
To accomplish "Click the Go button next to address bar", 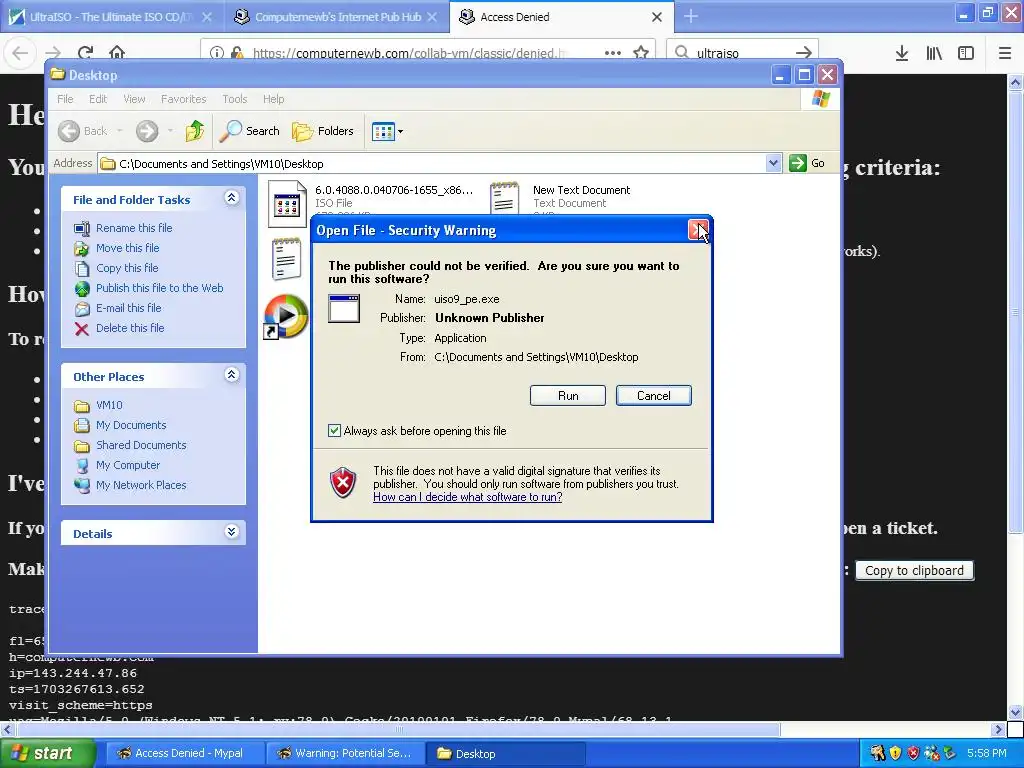I will tap(807, 163).
